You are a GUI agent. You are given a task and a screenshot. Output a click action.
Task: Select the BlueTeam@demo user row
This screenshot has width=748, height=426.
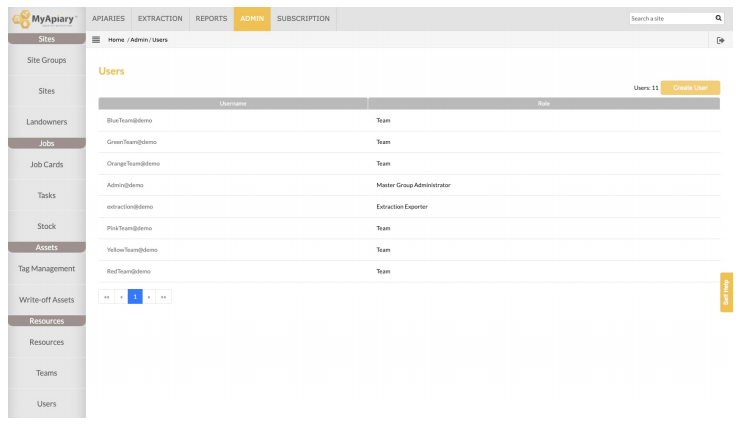pyautogui.click(x=409, y=121)
